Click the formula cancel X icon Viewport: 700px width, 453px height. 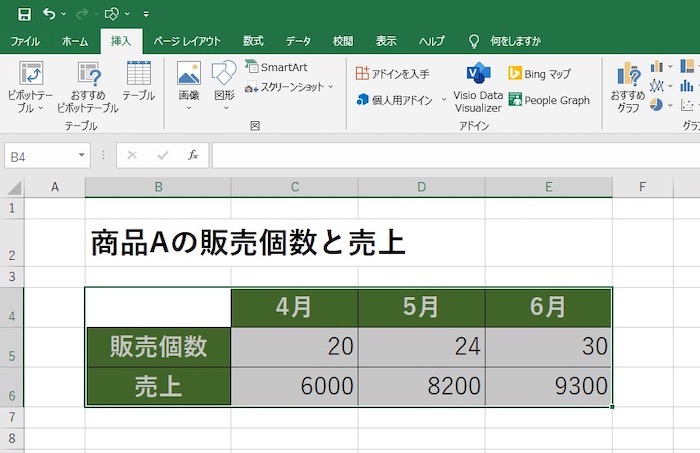132,155
